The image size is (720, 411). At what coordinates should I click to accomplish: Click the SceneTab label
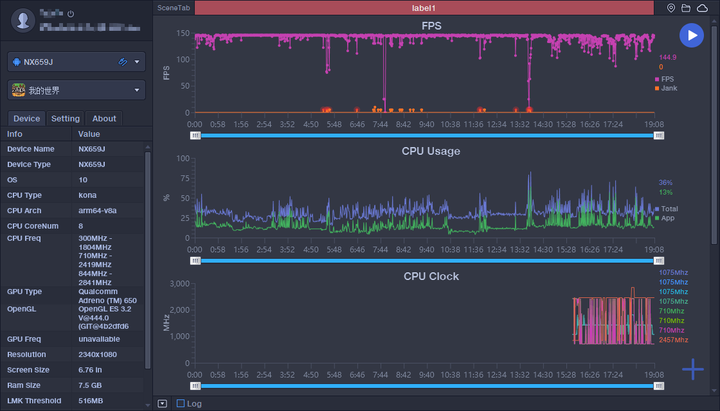coord(174,8)
